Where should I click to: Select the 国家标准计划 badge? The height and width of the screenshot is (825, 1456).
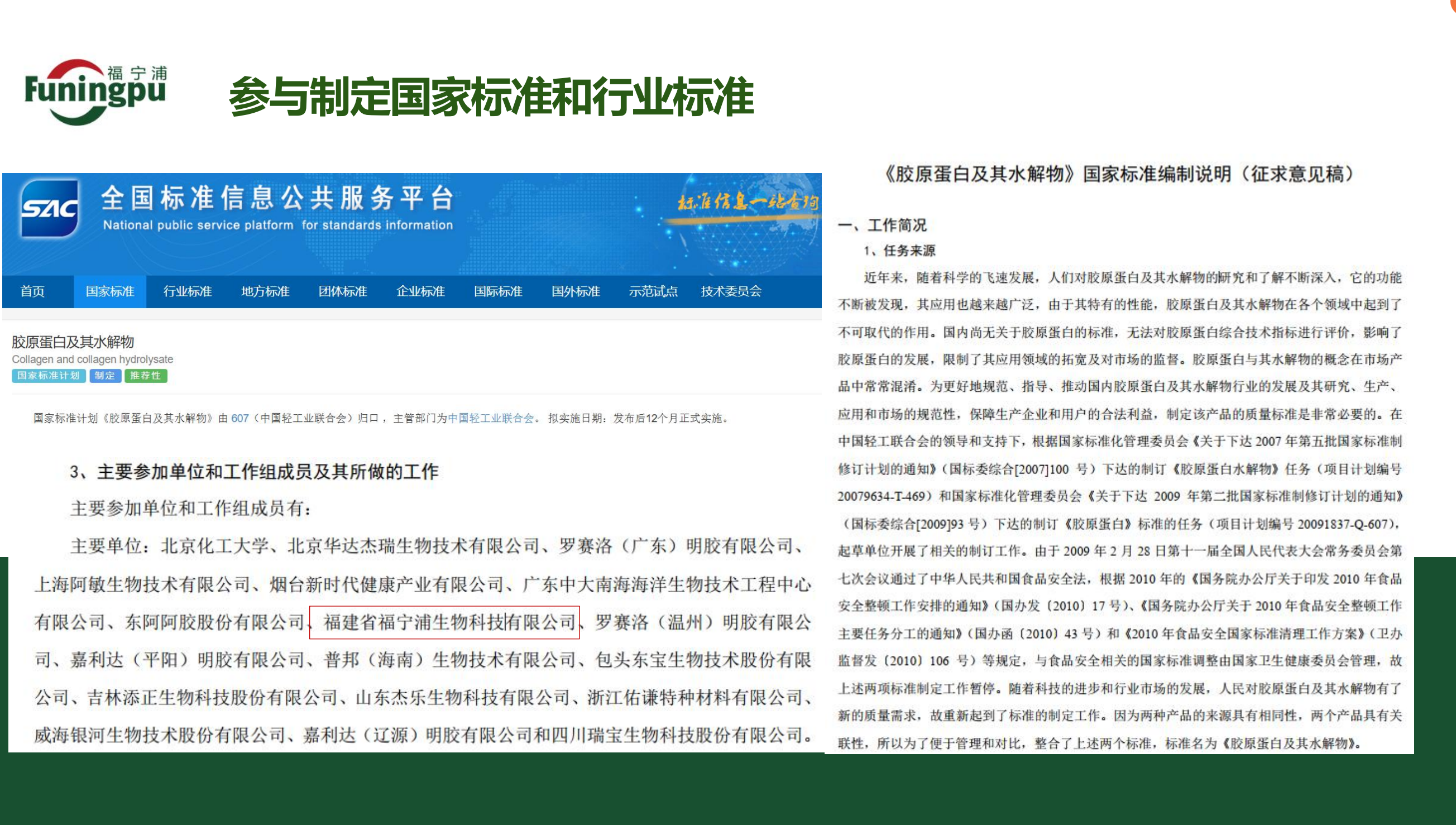coord(49,376)
